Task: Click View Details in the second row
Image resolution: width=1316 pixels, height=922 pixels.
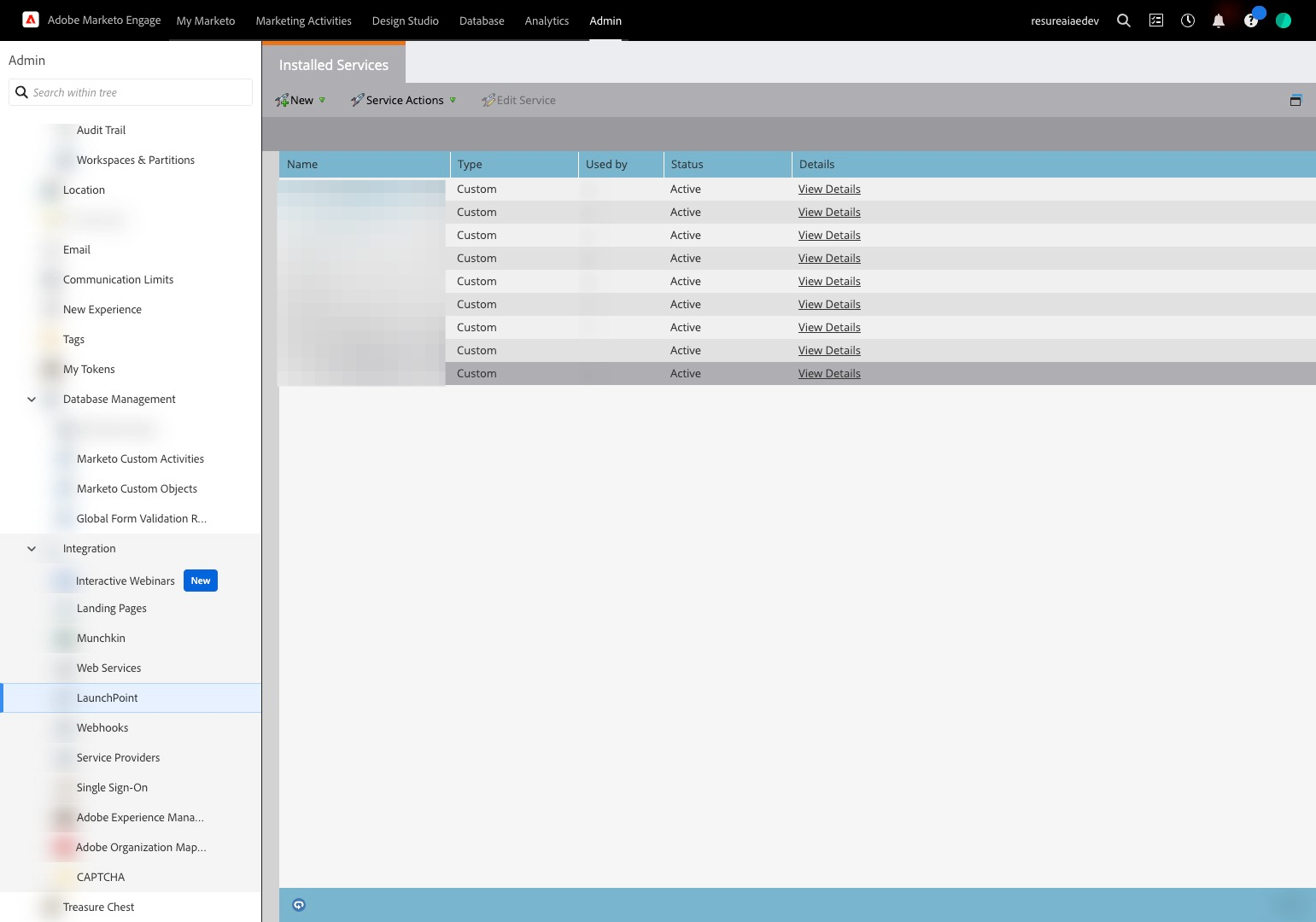Action: tap(829, 212)
